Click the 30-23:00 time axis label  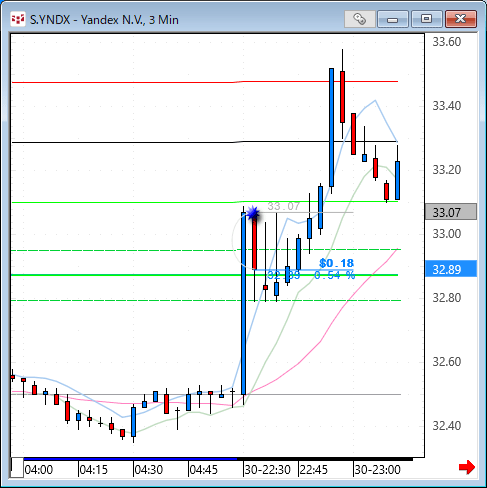coord(378,470)
